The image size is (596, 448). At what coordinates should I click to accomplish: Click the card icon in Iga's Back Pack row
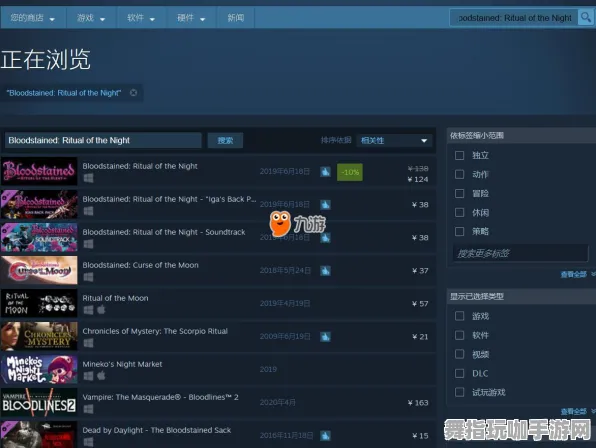click(325, 205)
